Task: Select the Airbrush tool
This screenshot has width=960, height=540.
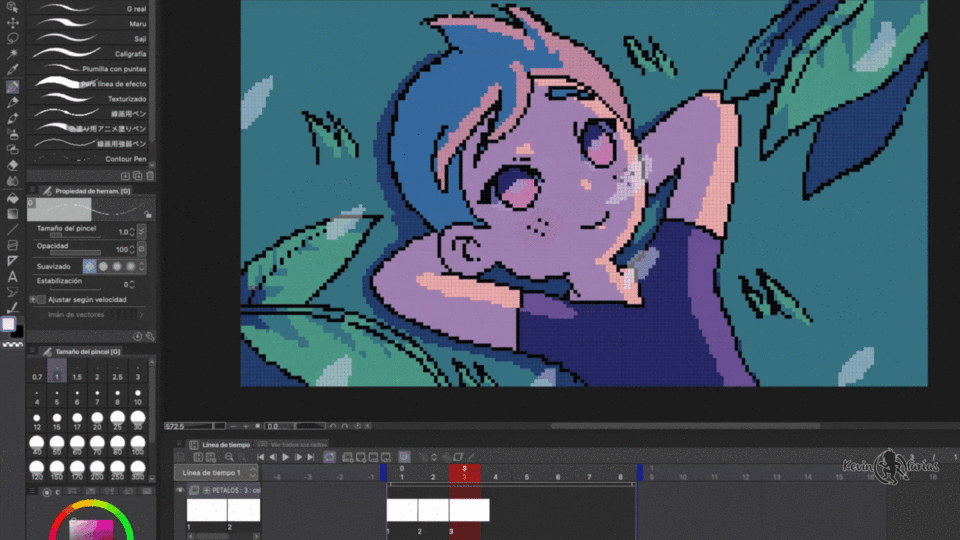Action: (x=12, y=133)
